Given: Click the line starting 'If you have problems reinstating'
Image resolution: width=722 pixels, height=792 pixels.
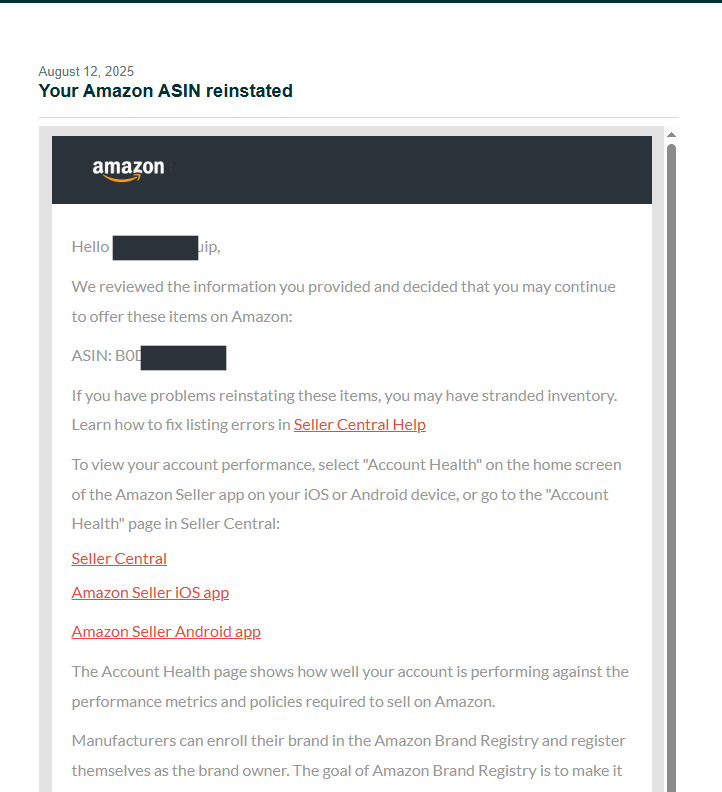Looking at the screenshot, I should (x=344, y=395).
